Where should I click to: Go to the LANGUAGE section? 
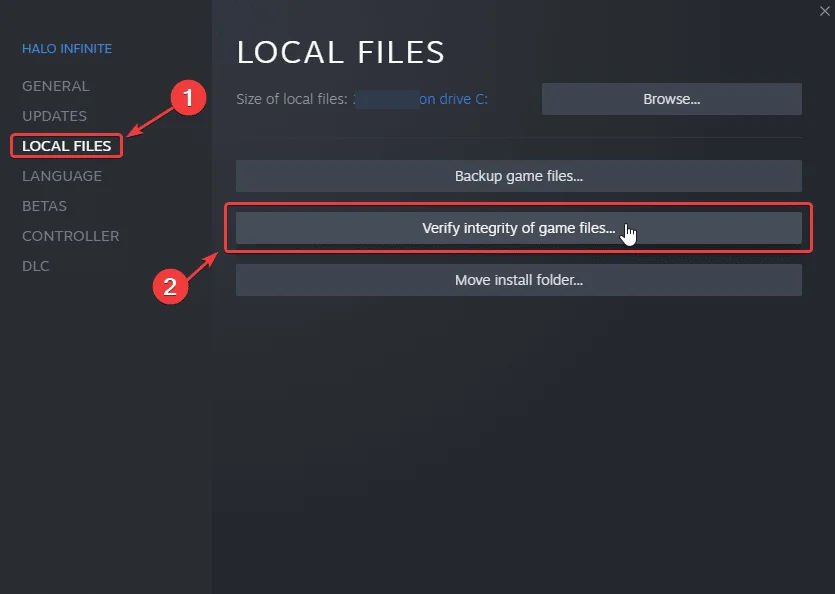pyautogui.click(x=62, y=176)
